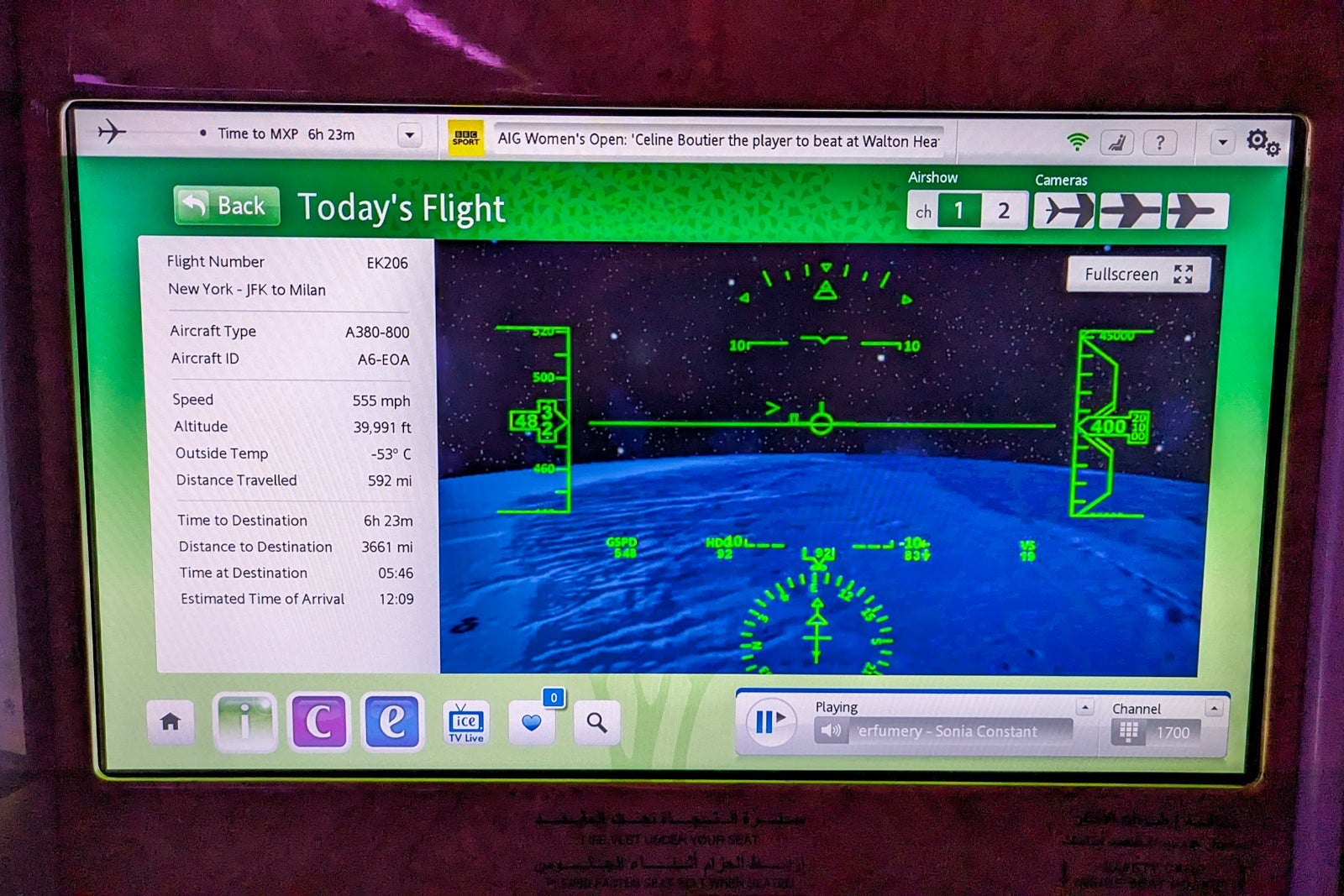Expand the Time to MXP dropdown
1344x896 pixels.
(409, 135)
